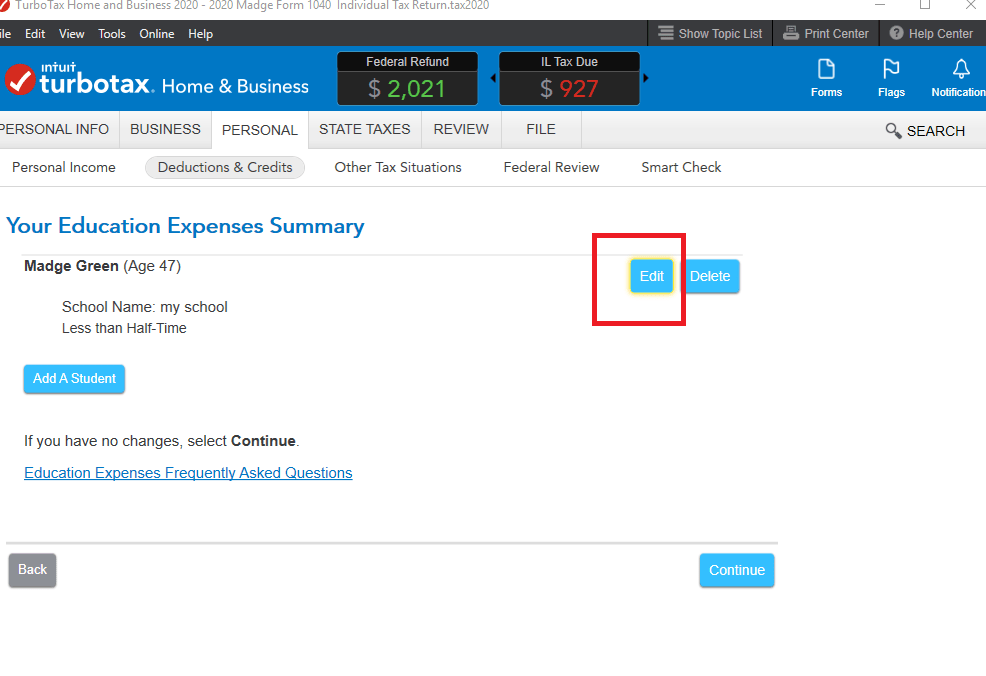Open the Print Center
The image size is (986, 676).
coord(825,33)
